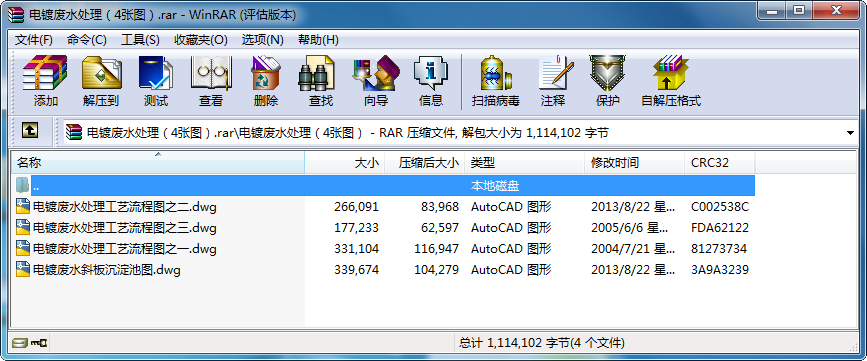Click modified date 2004/7/21
The height and width of the screenshot is (361, 867).
pos(633,249)
